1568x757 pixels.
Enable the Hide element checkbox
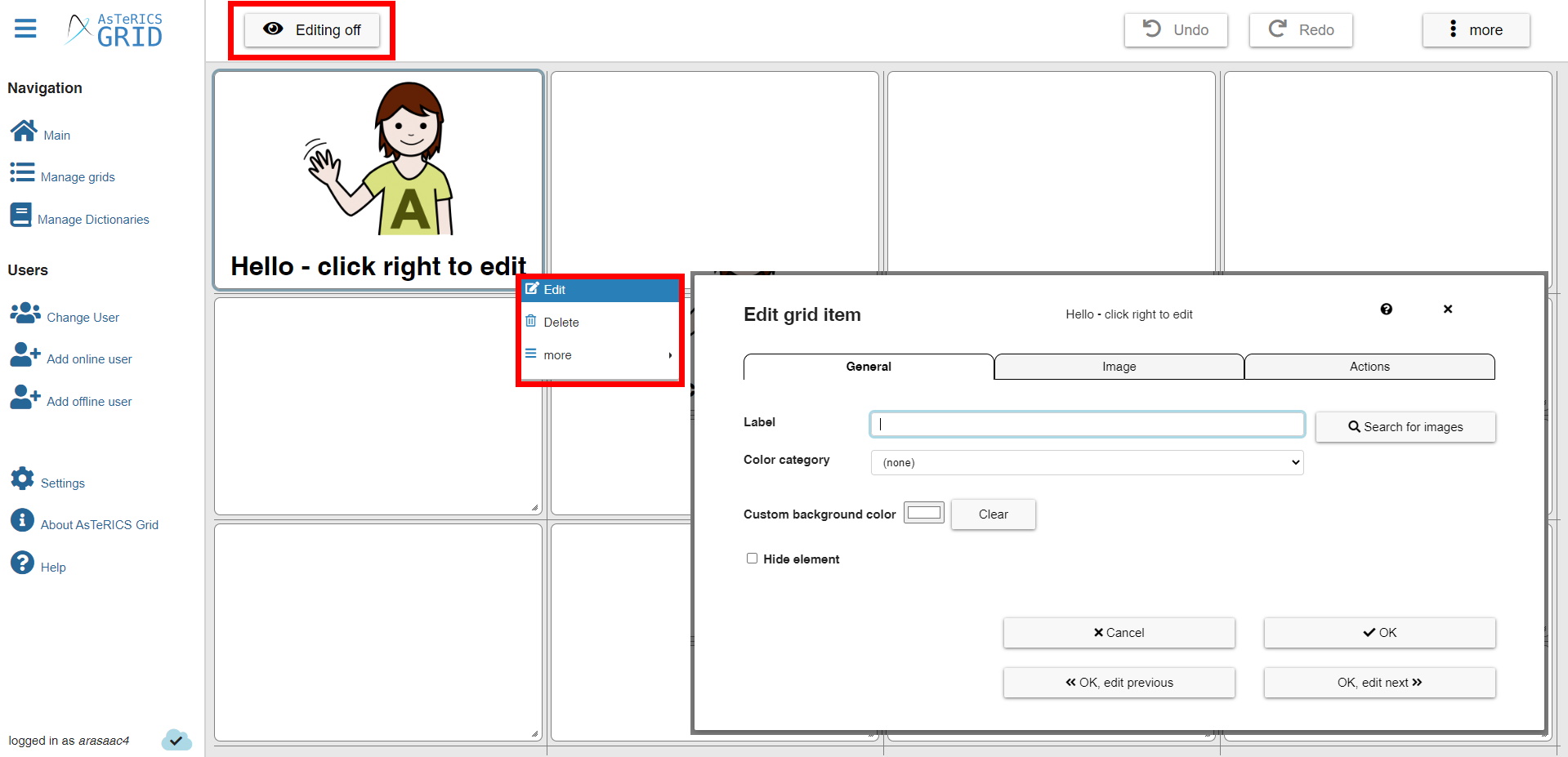click(752, 558)
